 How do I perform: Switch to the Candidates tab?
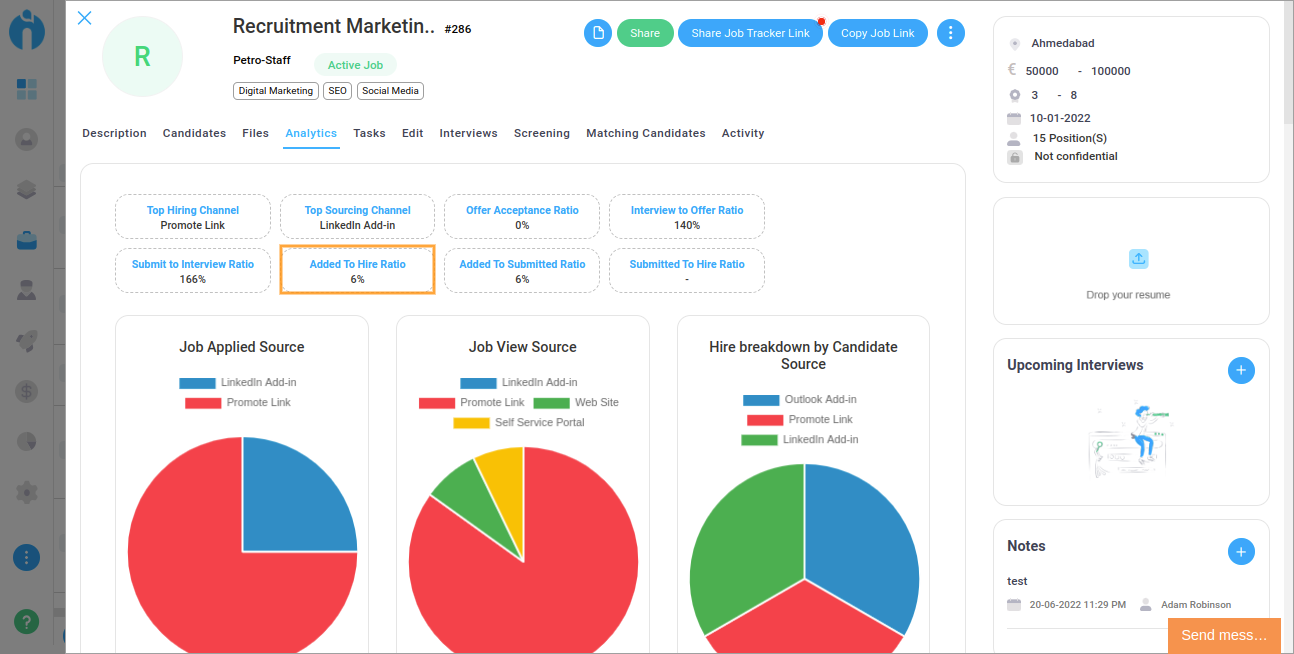[194, 133]
